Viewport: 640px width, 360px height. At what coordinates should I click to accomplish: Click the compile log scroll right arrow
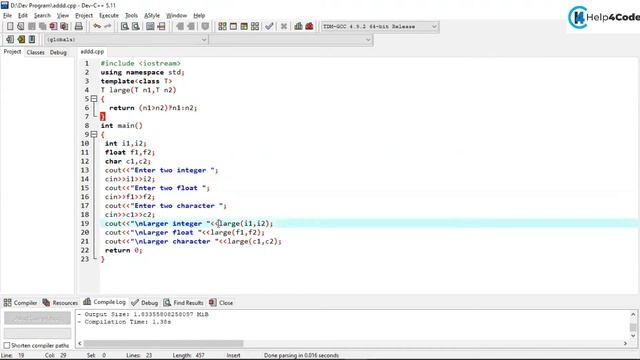[625, 344]
